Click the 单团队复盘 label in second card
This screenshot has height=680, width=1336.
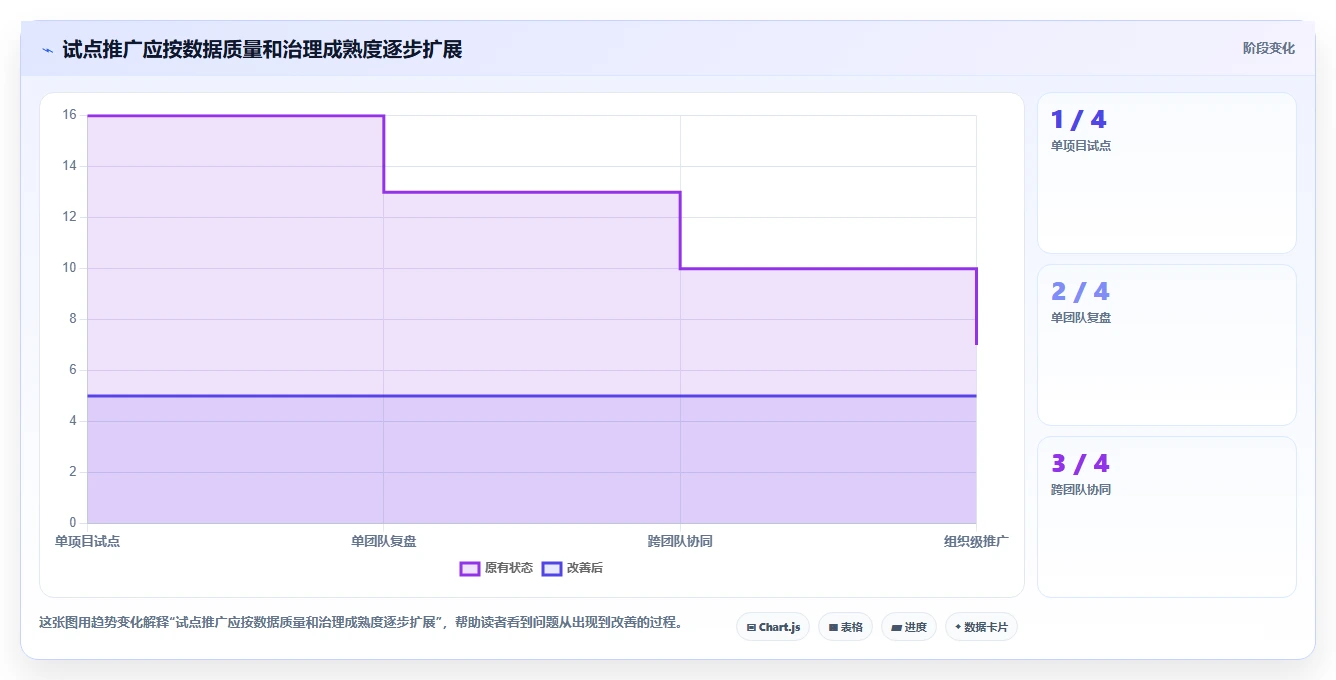click(x=1081, y=318)
